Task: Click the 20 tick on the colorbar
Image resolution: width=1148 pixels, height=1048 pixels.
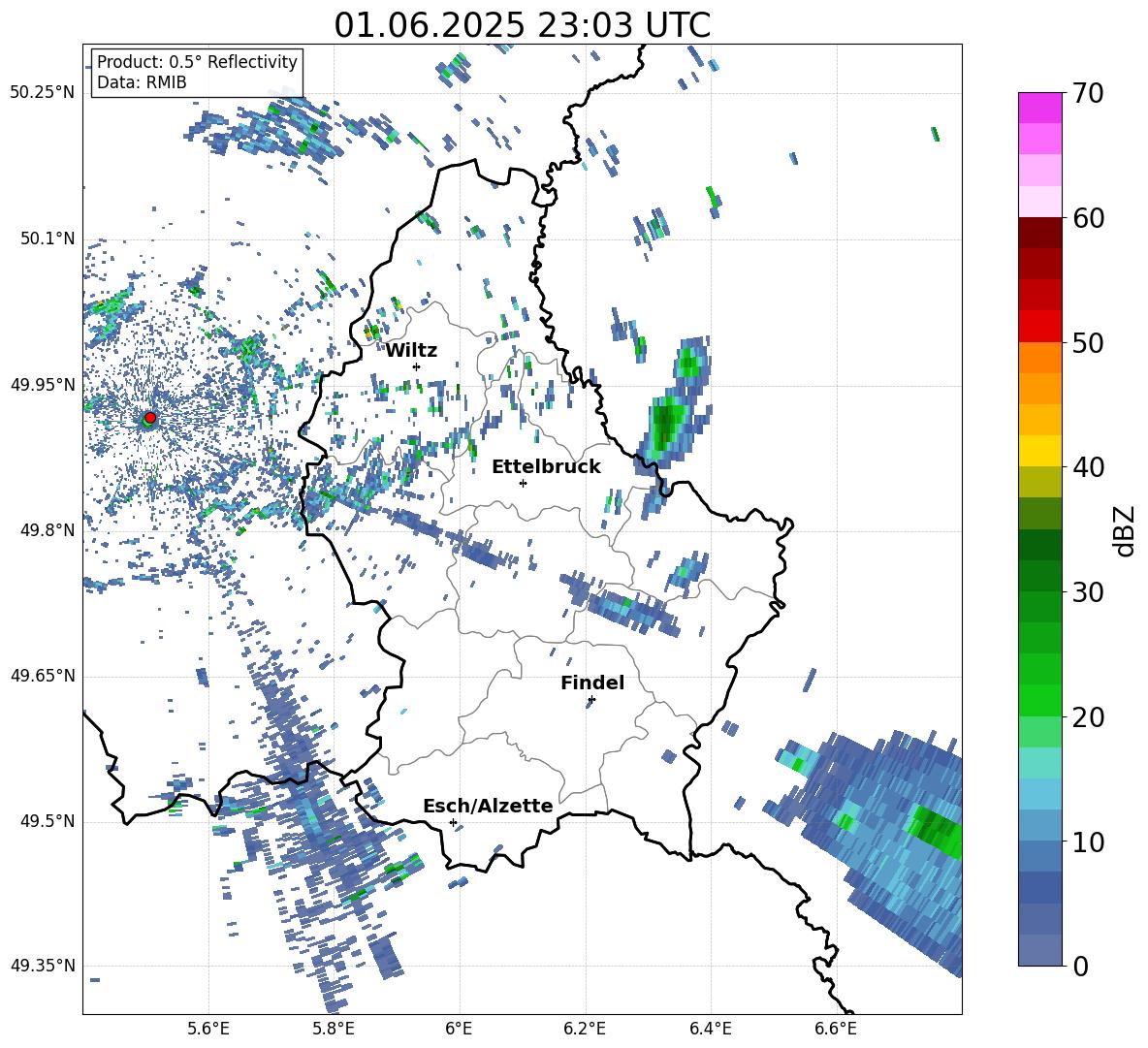Action: (x=1088, y=716)
